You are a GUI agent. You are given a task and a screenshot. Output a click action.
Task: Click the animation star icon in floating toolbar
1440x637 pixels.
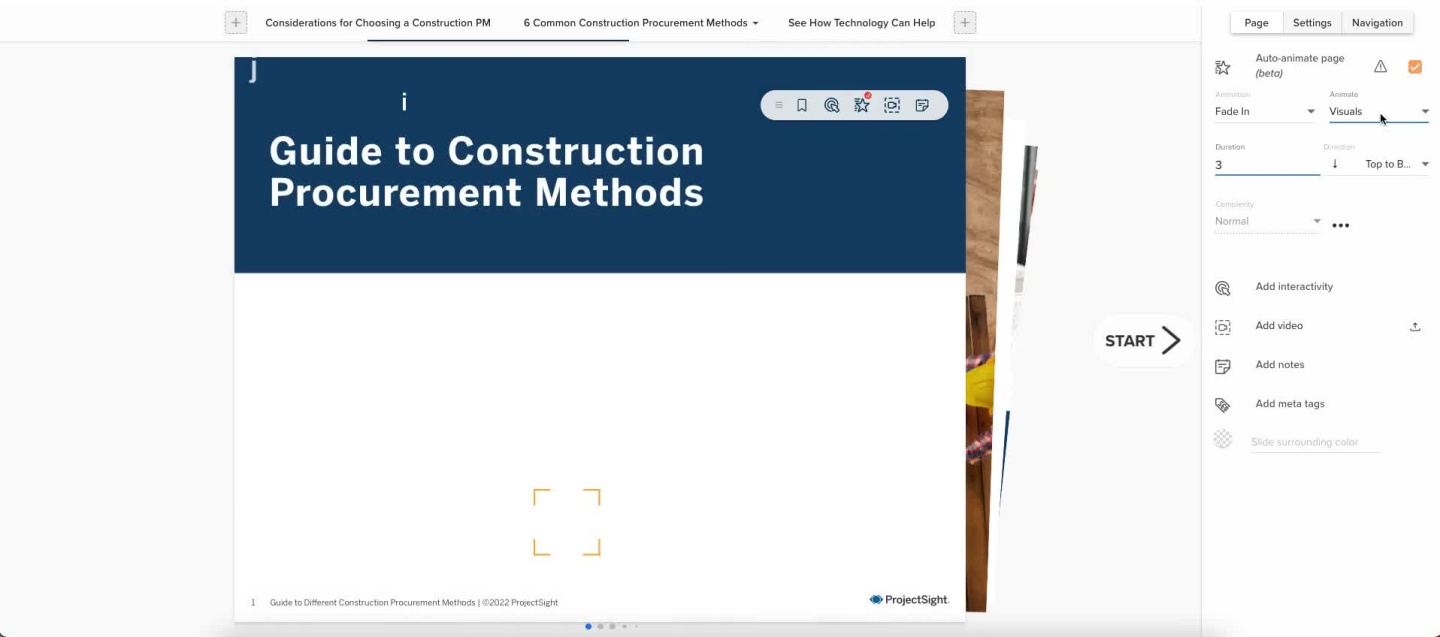pos(861,105)
